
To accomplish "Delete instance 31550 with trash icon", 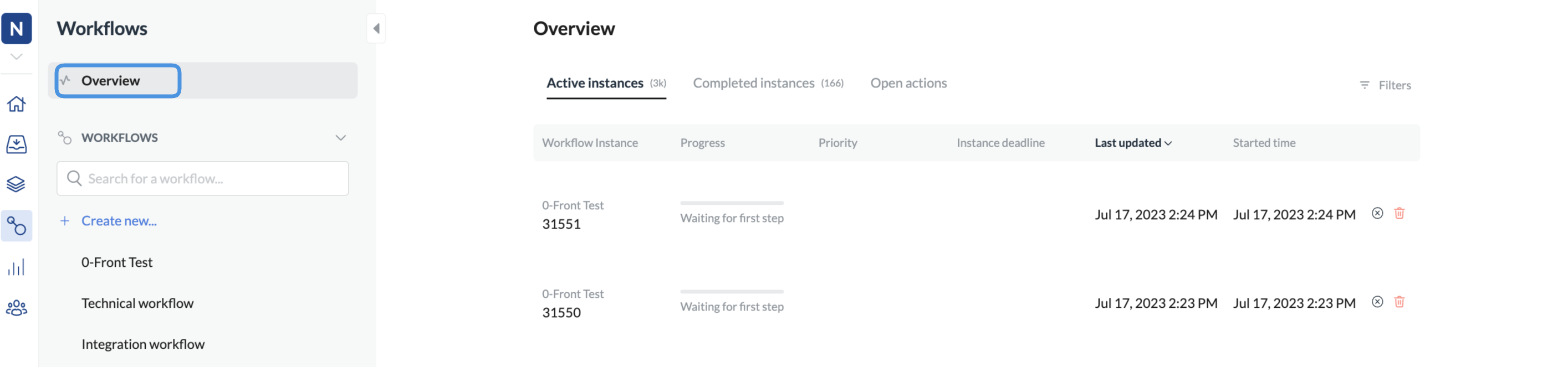I will coord(1399,302).
